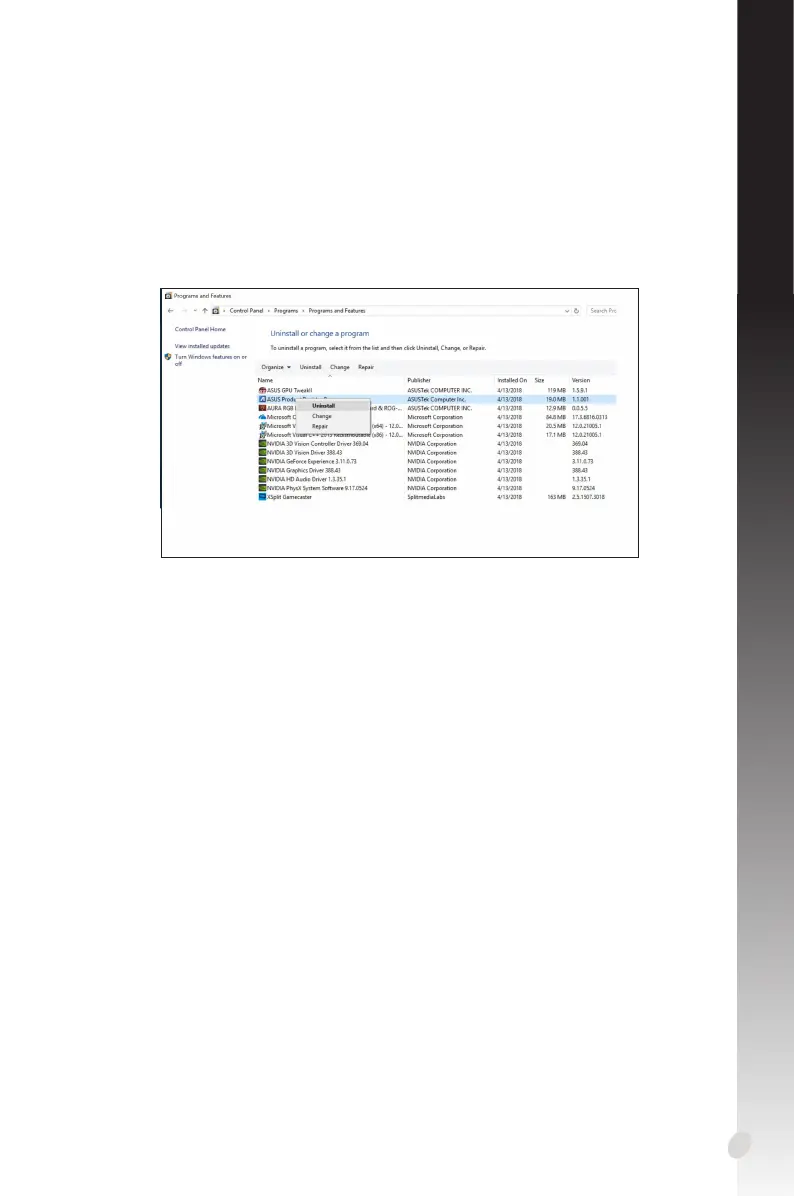Open the Organize dropdown

click(276, 367)
